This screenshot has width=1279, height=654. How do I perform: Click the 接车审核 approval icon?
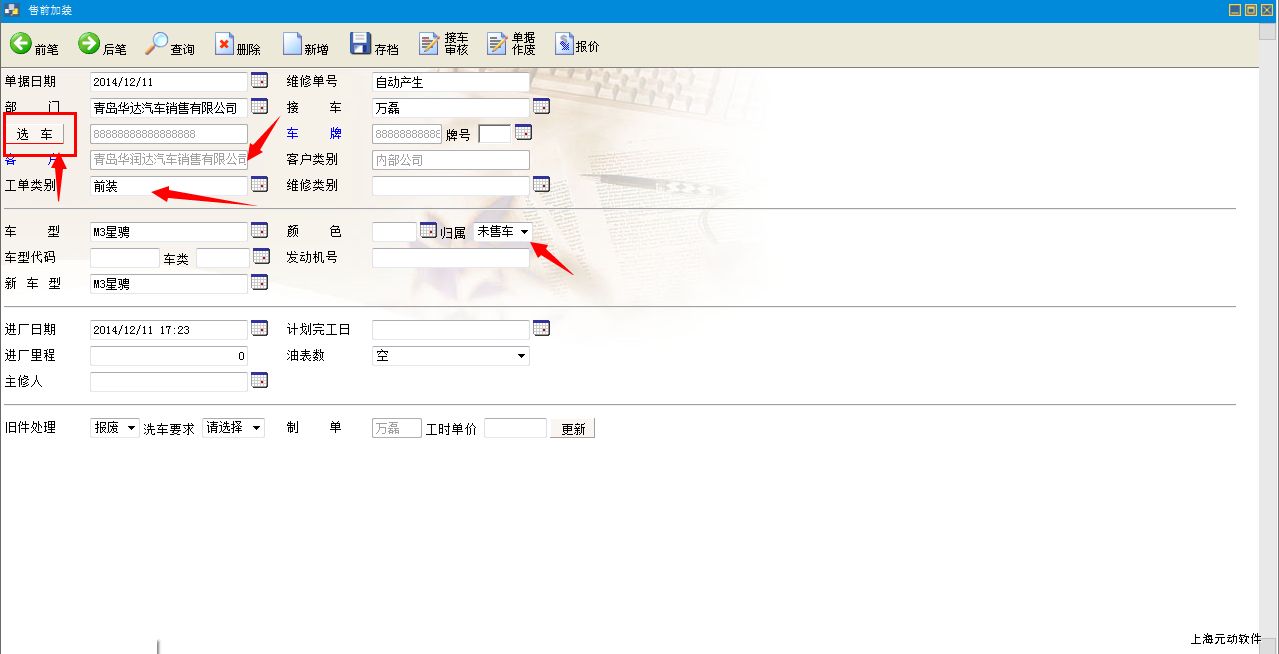(430, 44)
